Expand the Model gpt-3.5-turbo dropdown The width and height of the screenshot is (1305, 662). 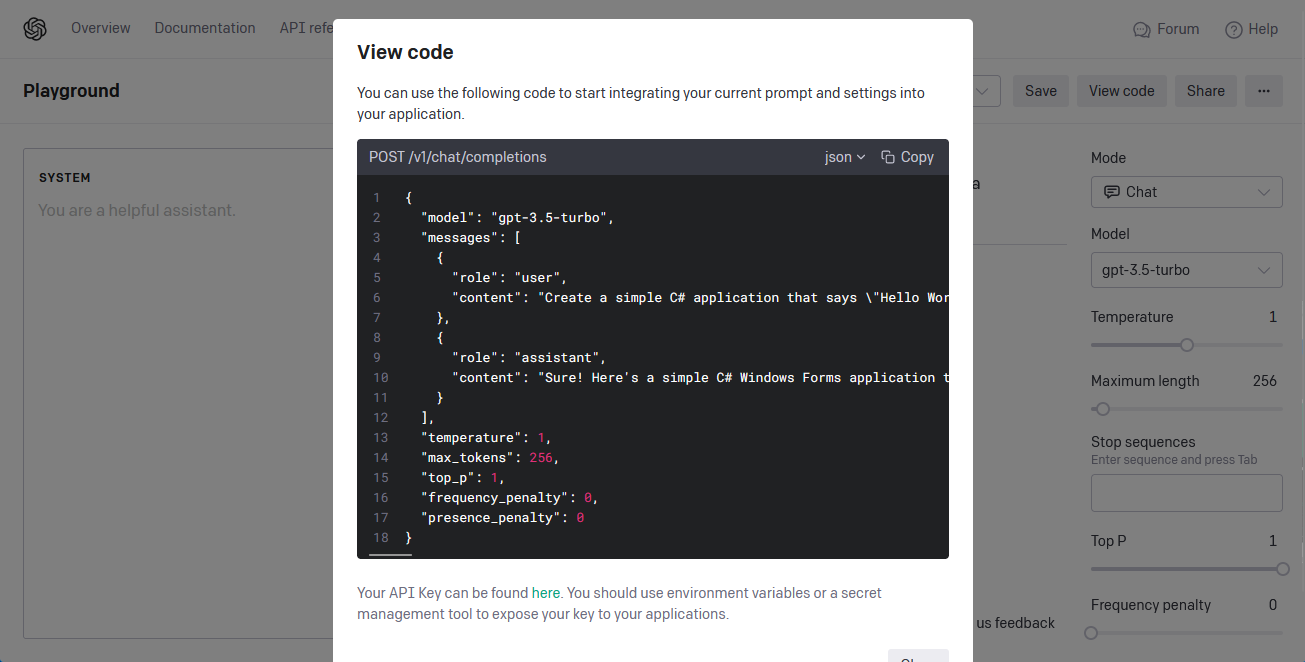point(1186,270)
